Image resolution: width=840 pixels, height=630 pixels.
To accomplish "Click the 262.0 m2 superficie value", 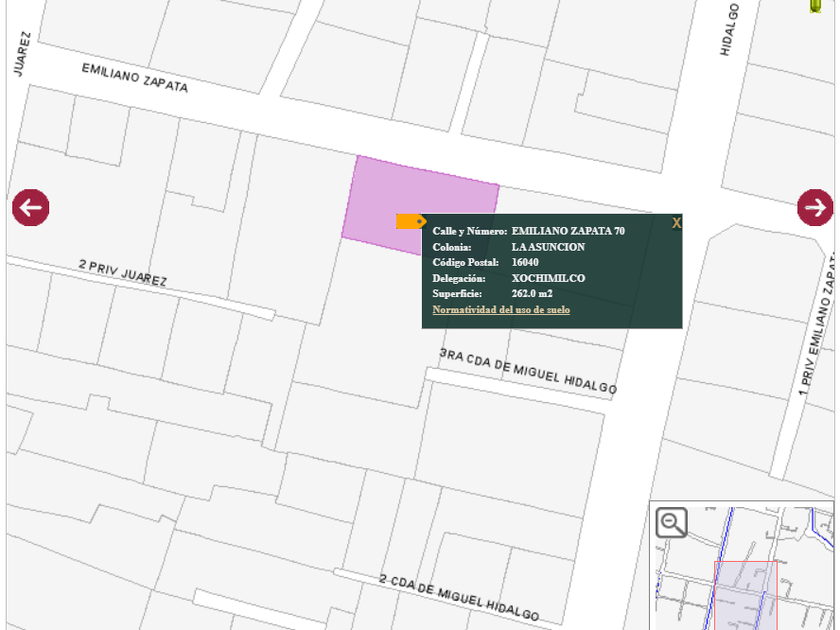I will (532, 294).
